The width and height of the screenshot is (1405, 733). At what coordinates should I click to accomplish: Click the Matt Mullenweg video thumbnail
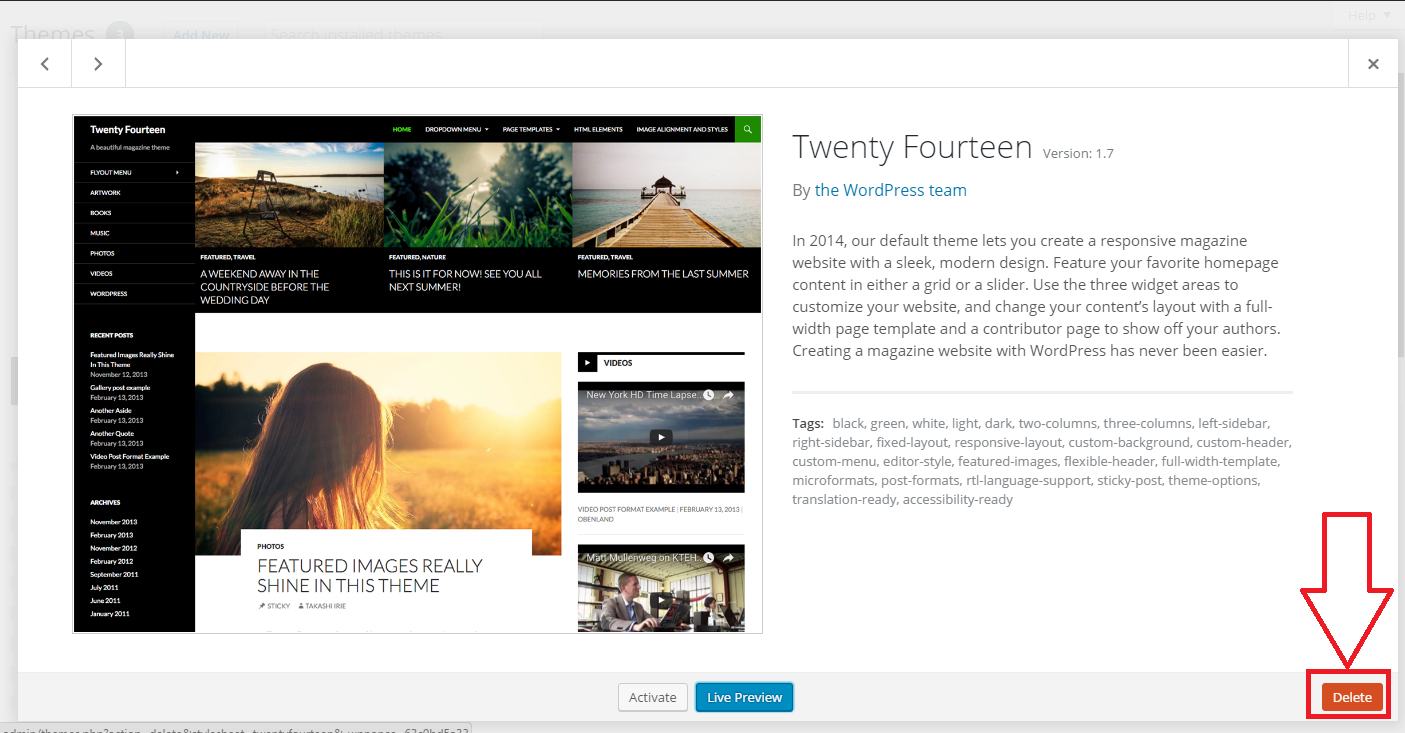click(x=661, y=589)
